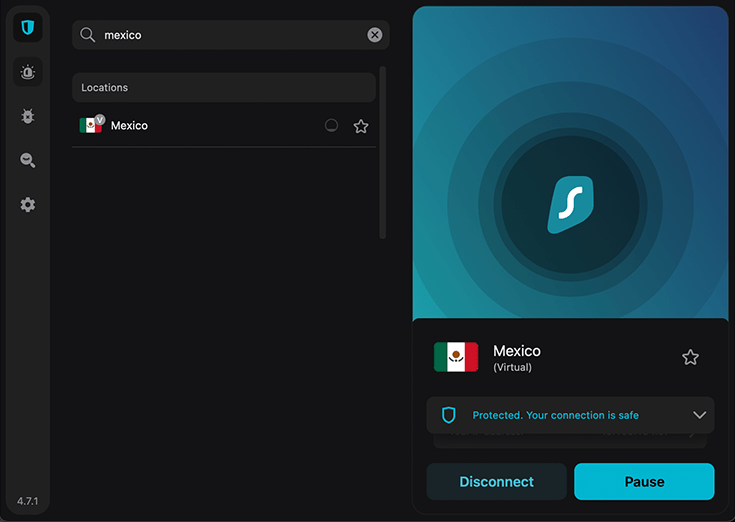Click the (Virtual) label under Mexico
Viewport: 735px width, 522px height.
pos(512,367)
